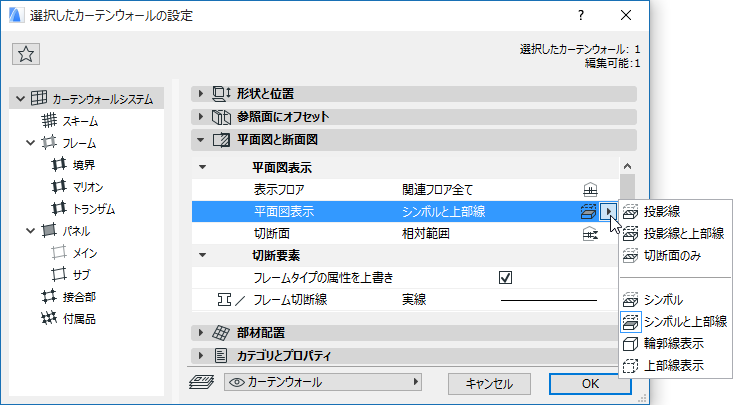Select フレーム tree item
Image resolution: width=733 pixels, height=405 pixels.
(79, 143)
